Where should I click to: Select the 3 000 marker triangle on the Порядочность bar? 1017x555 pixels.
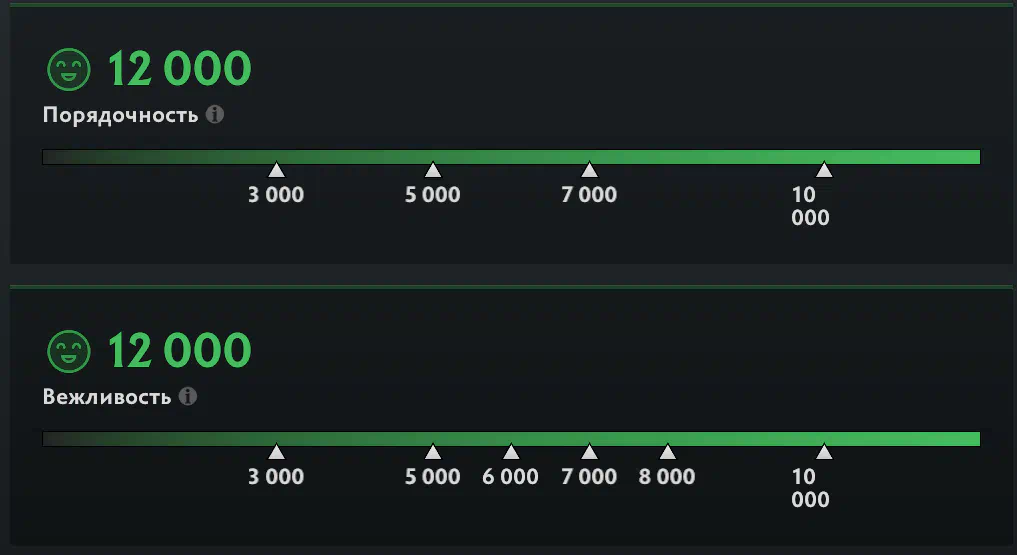(276, 170)
